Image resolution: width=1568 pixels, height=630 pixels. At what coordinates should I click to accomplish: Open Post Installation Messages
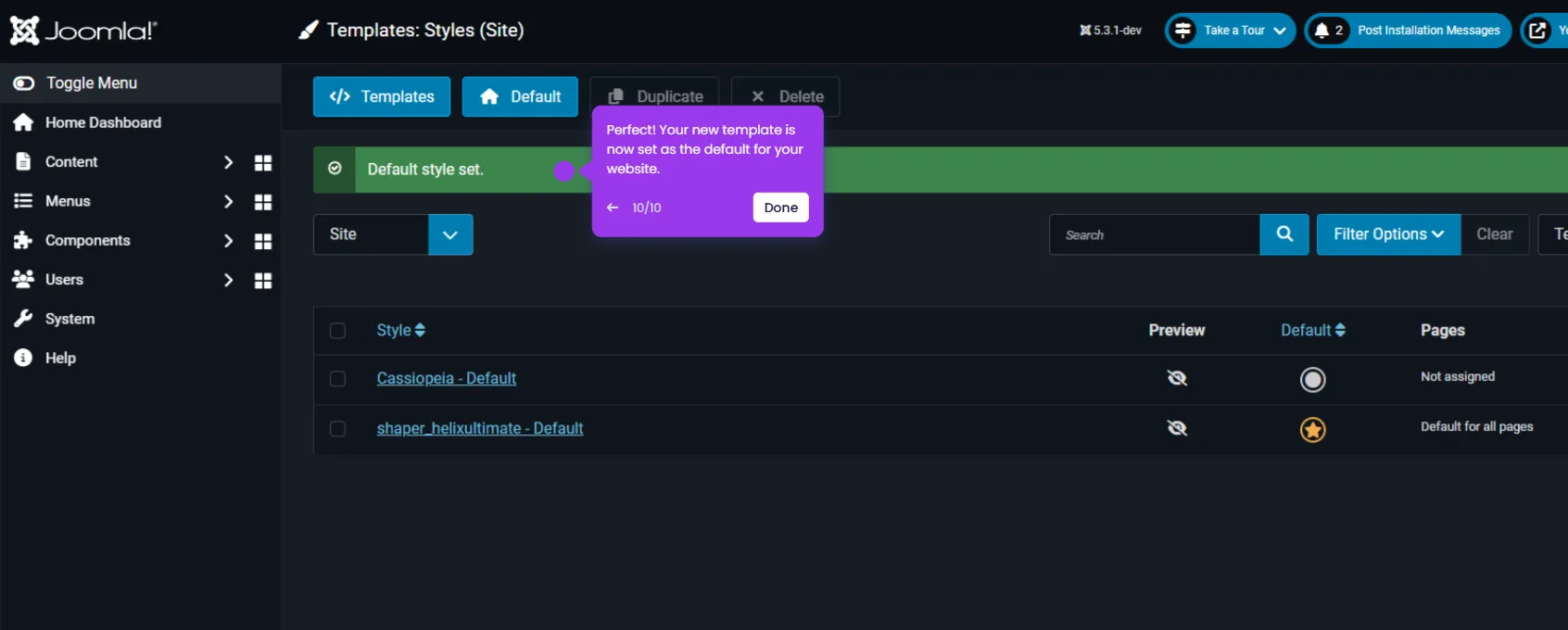[1409, 31]
